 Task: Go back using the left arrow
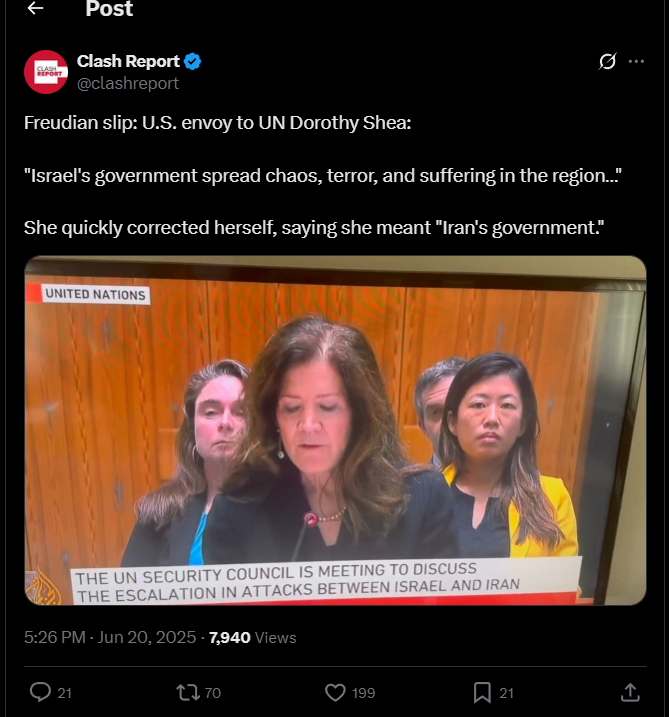point(35,8)
